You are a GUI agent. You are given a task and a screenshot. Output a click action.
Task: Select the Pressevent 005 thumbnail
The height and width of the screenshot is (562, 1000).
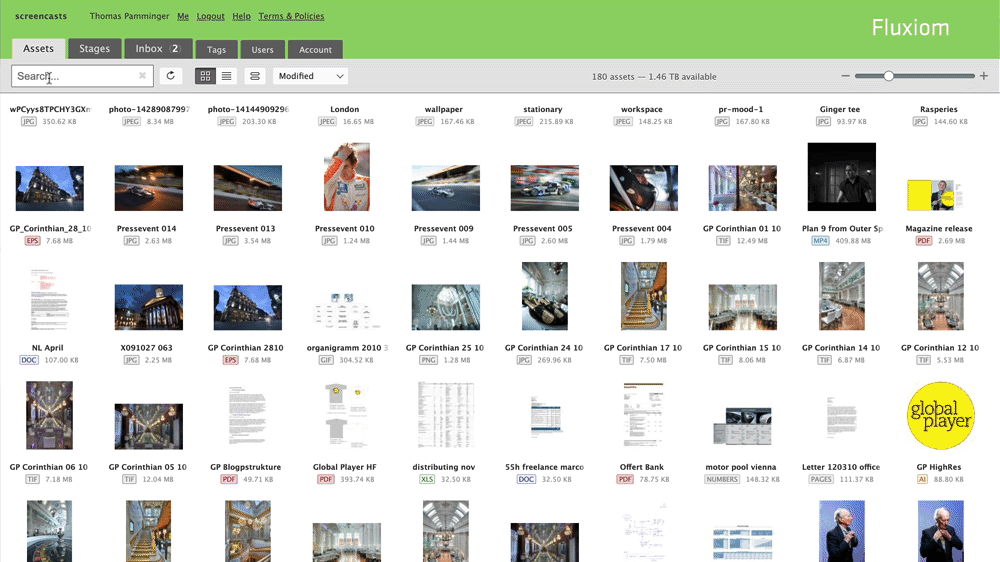[545, 188]
